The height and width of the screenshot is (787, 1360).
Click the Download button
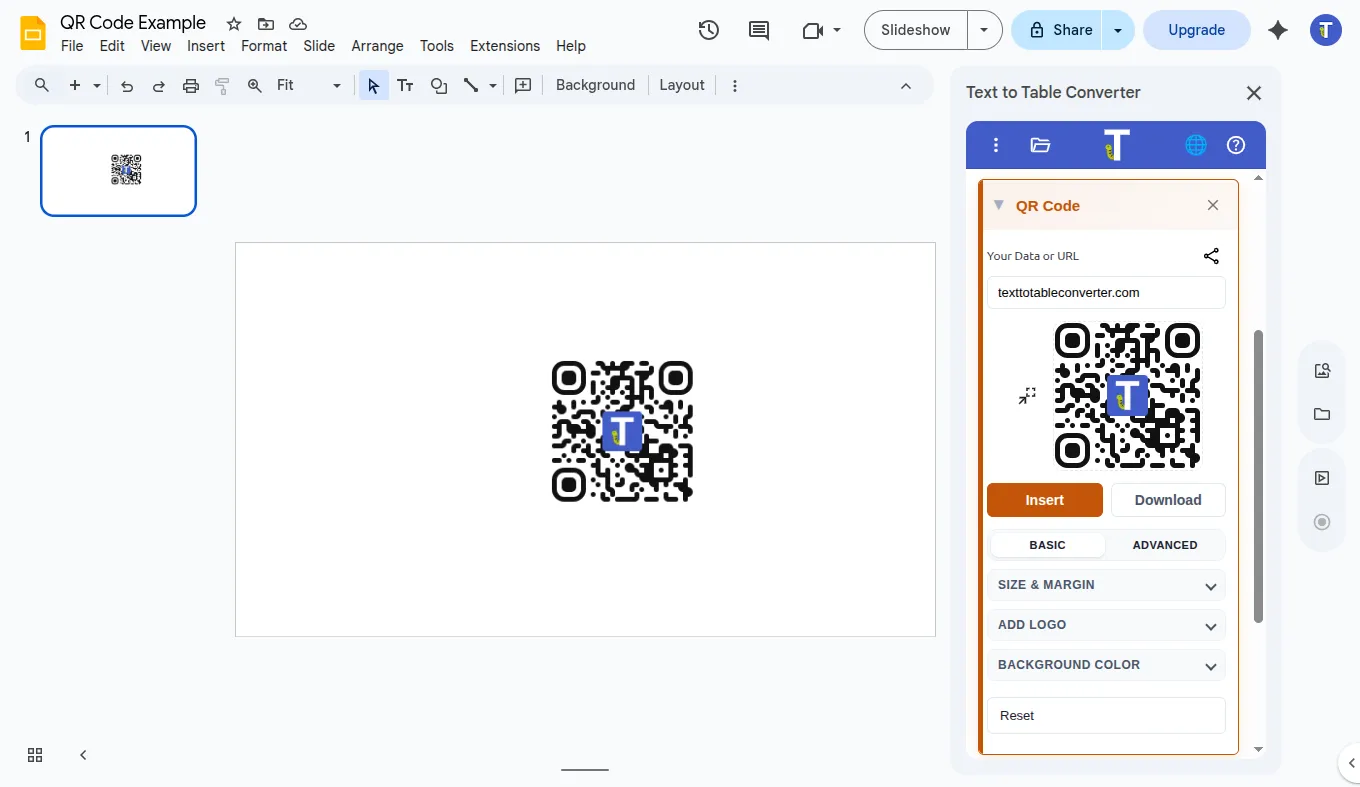[1167, 499]
